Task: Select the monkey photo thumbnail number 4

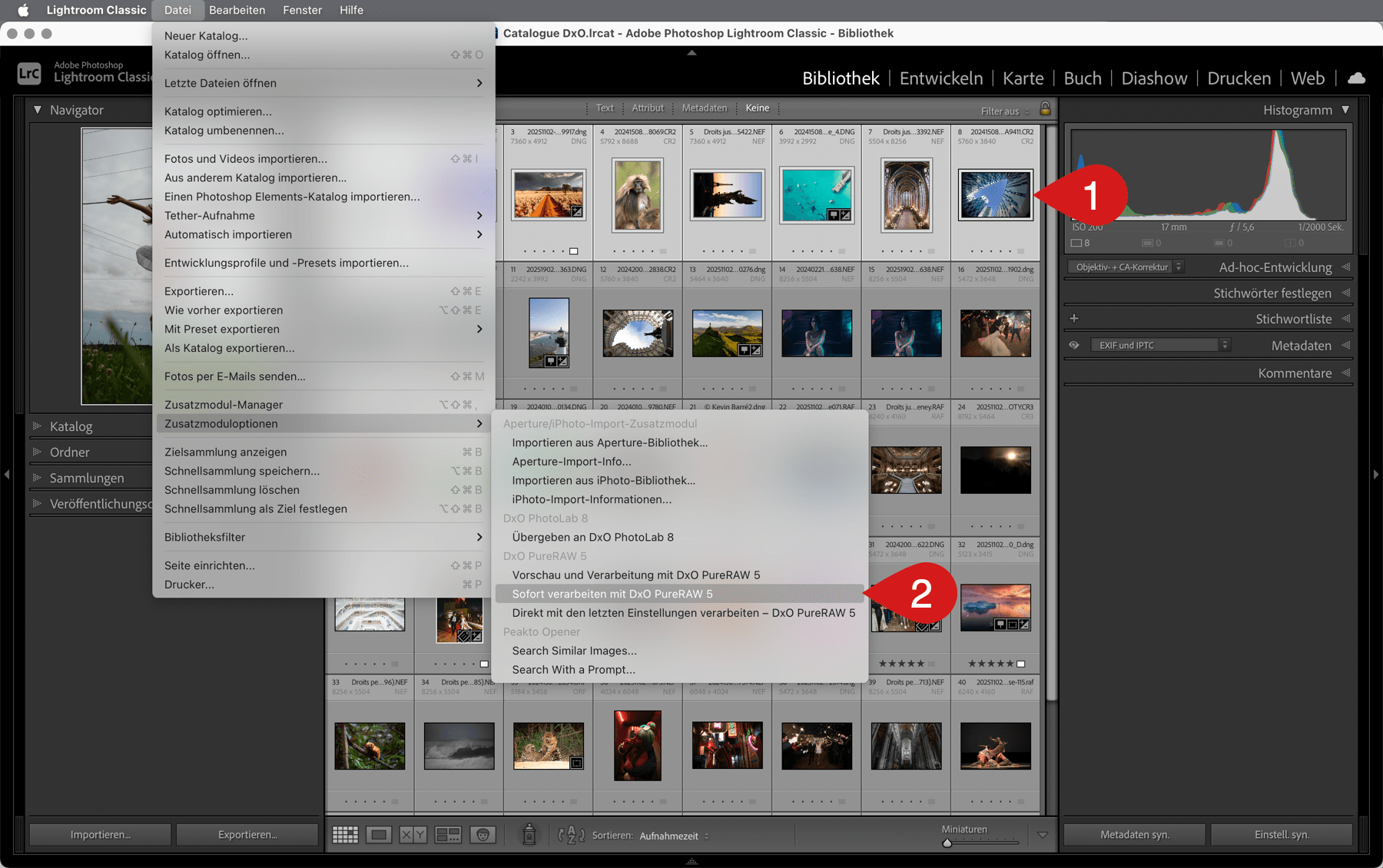Action: 637,195
